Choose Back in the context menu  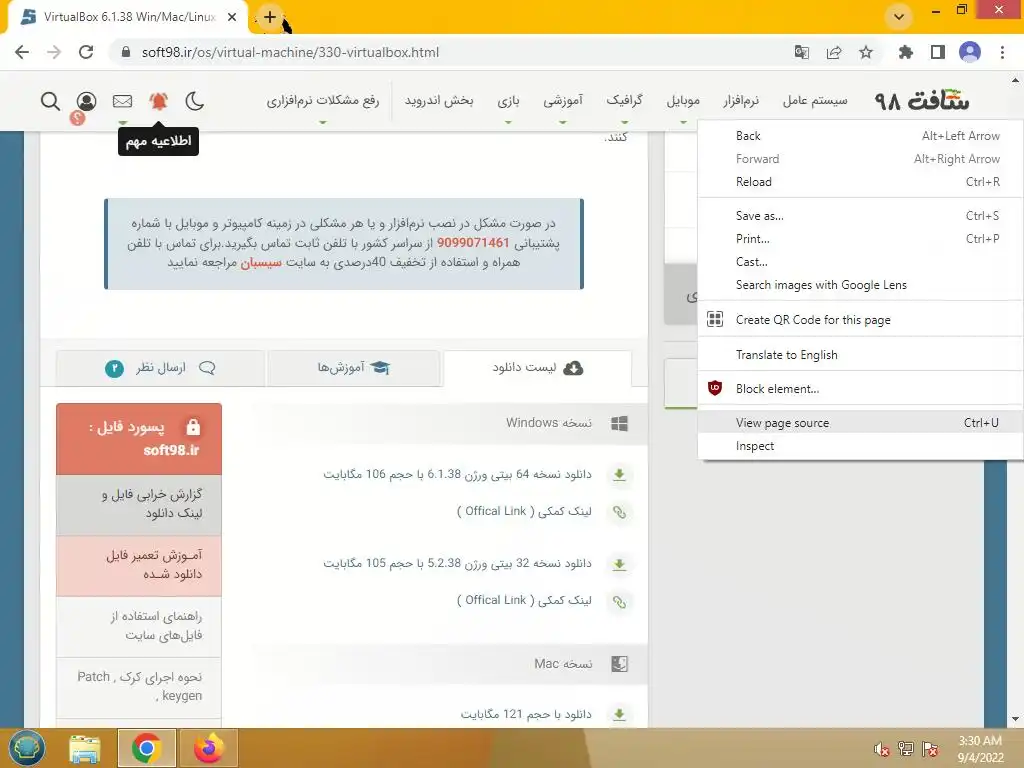[860, 136]
